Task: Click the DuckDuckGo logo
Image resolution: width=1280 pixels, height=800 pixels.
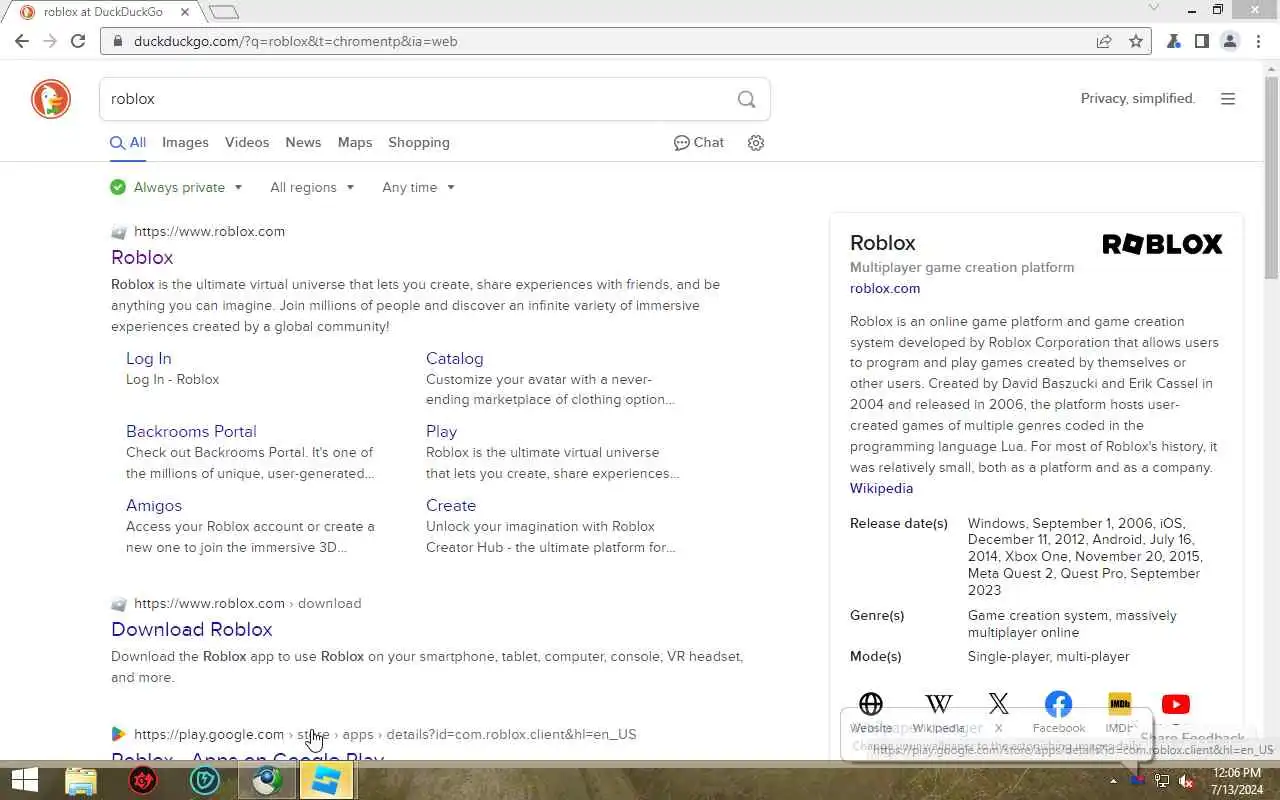Action: (x=51, y=99)
